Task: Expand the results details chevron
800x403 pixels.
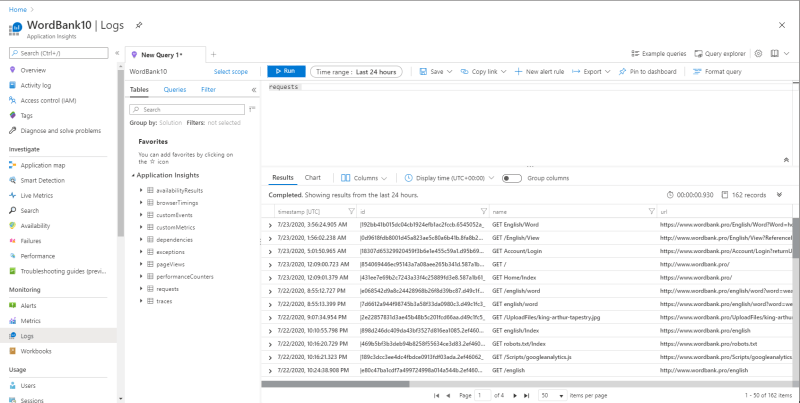Action: (x=780, y=194)
